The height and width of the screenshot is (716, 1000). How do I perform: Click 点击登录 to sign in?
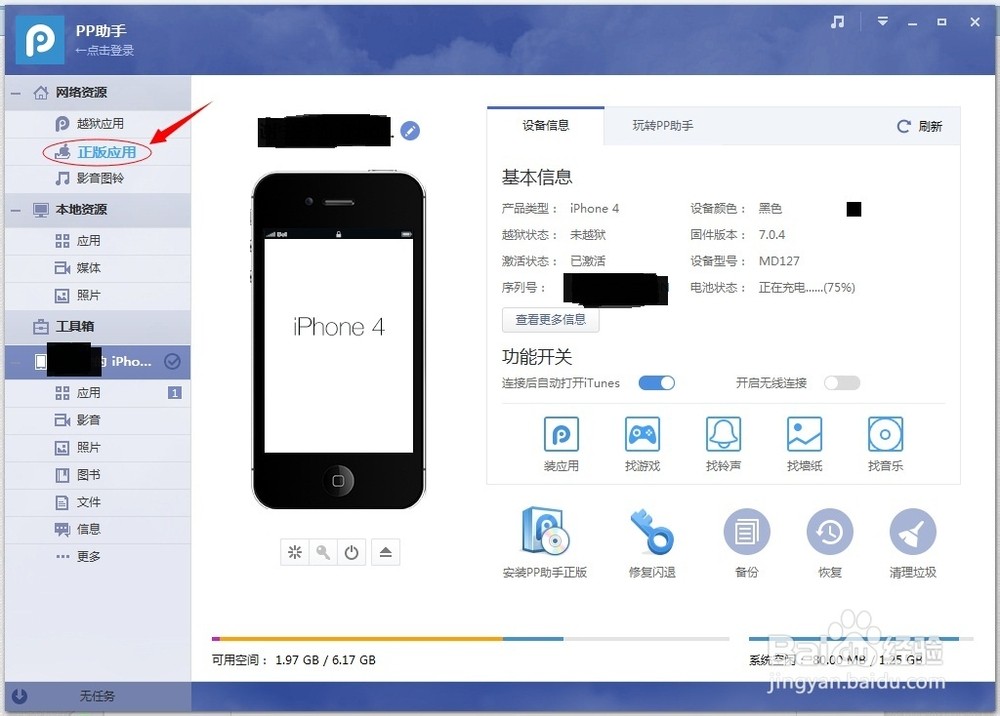click(105, 50)
